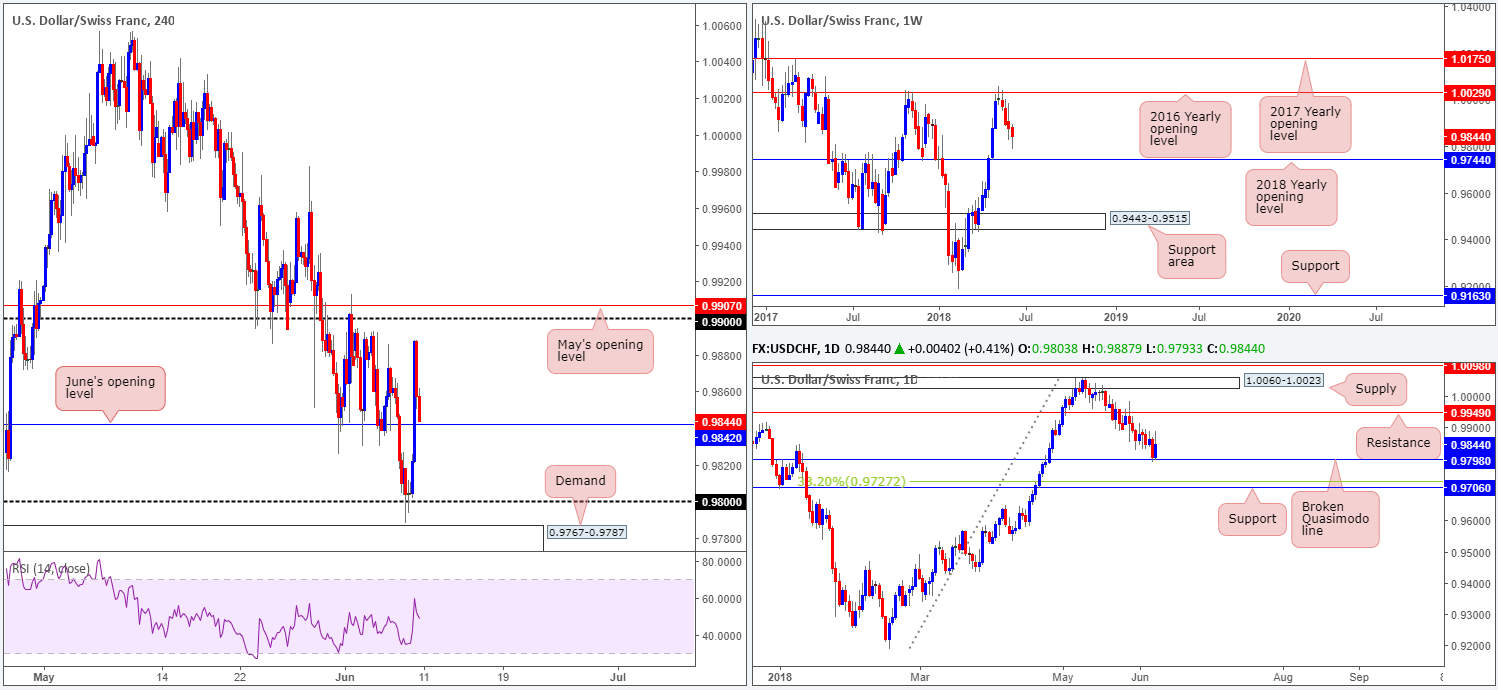Click the black 0.98000 price label
This screenshot has width=1498, height=690.
(720, 502)
